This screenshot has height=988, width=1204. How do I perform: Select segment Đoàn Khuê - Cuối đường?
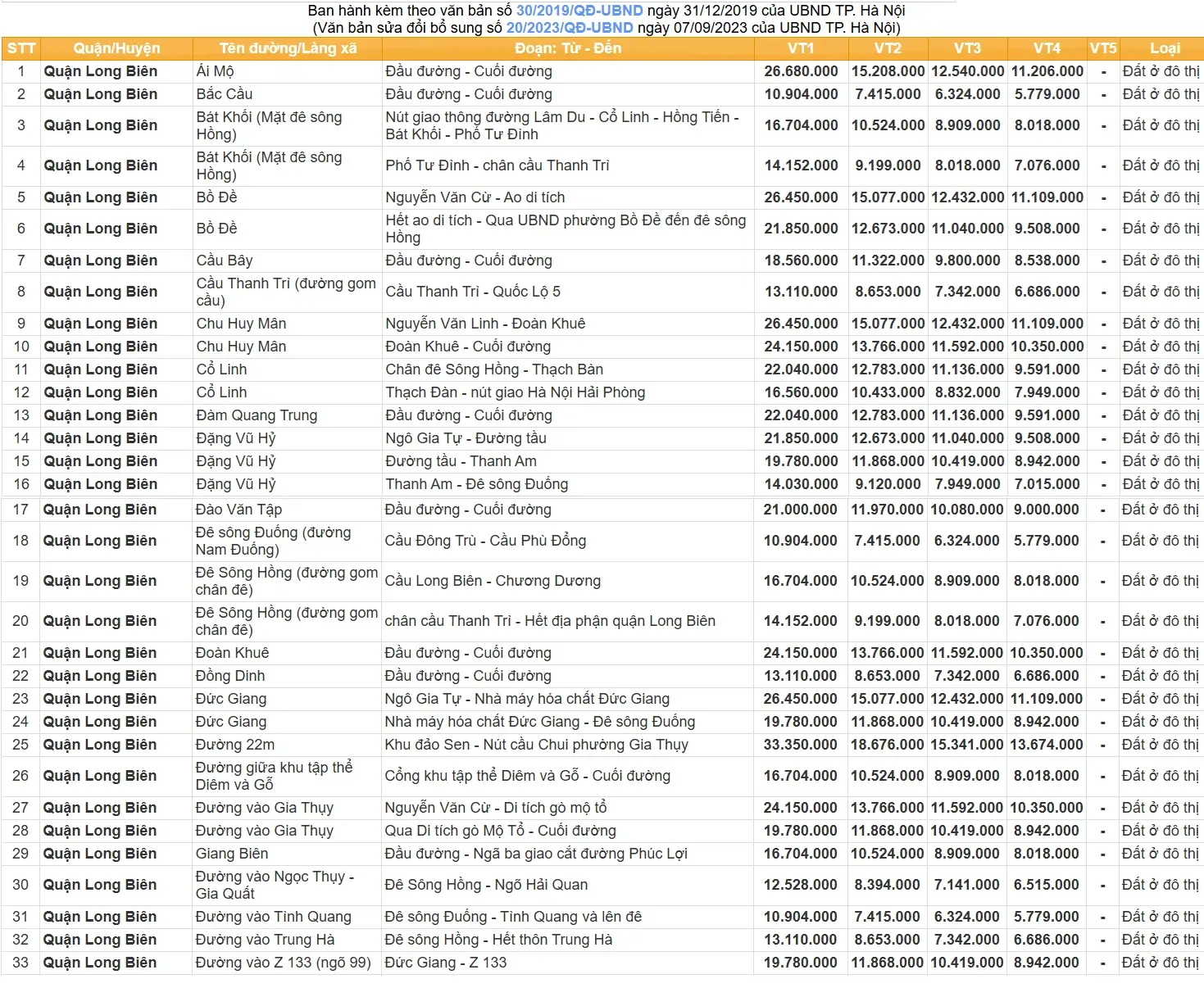pos(468,347)
